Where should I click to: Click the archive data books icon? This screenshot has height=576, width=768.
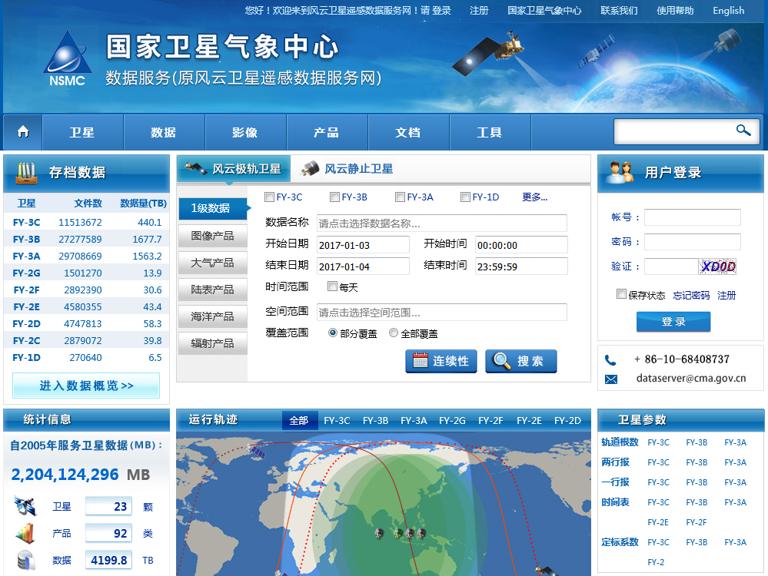(26, 172)
